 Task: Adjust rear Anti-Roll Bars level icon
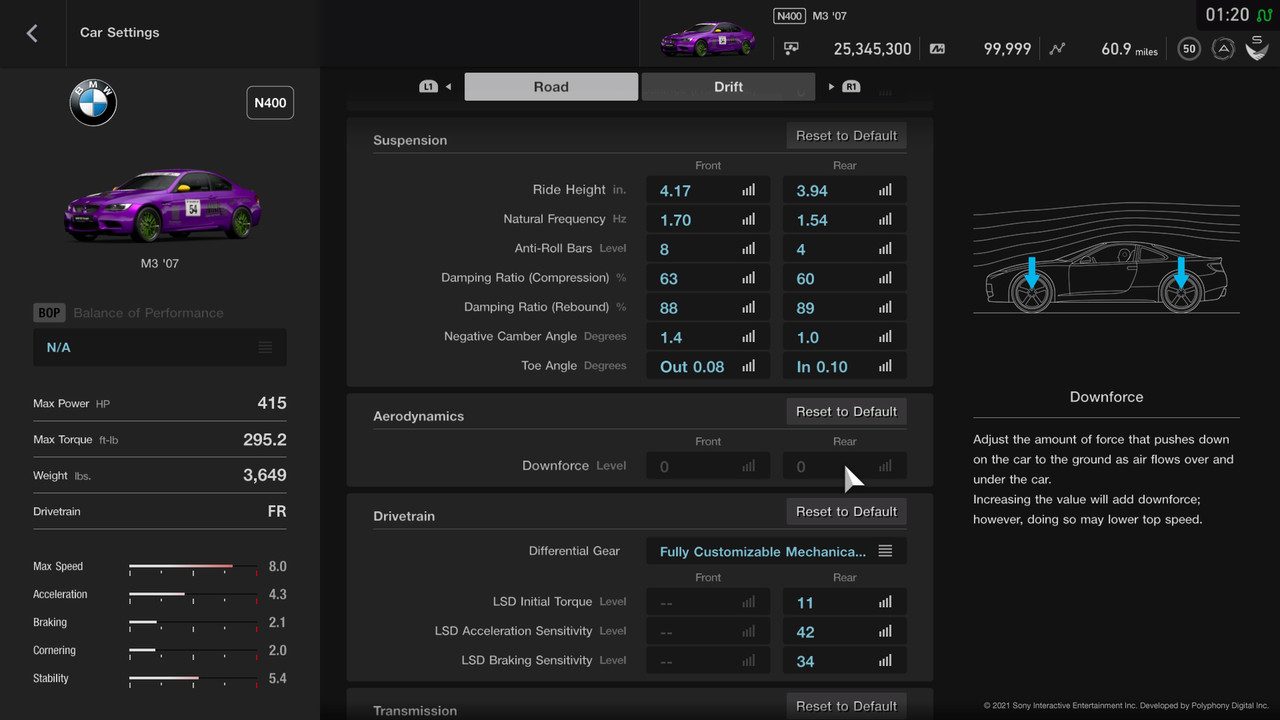(x=885, y=248)
